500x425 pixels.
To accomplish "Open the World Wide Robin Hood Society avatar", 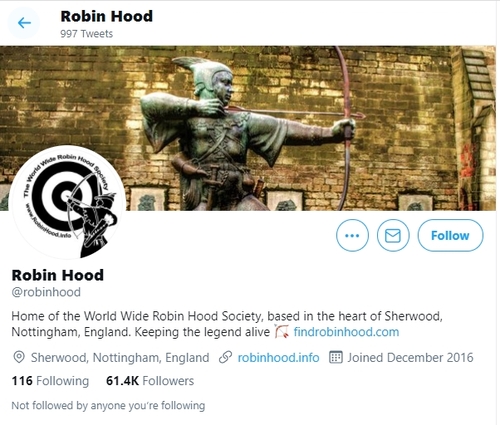I will 68,203.
